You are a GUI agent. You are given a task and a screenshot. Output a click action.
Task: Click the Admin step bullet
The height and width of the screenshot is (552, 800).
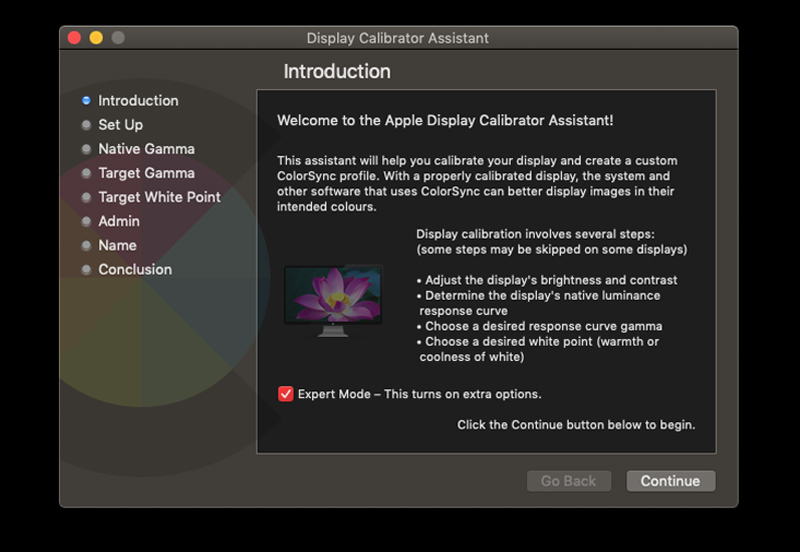[87, 221]
